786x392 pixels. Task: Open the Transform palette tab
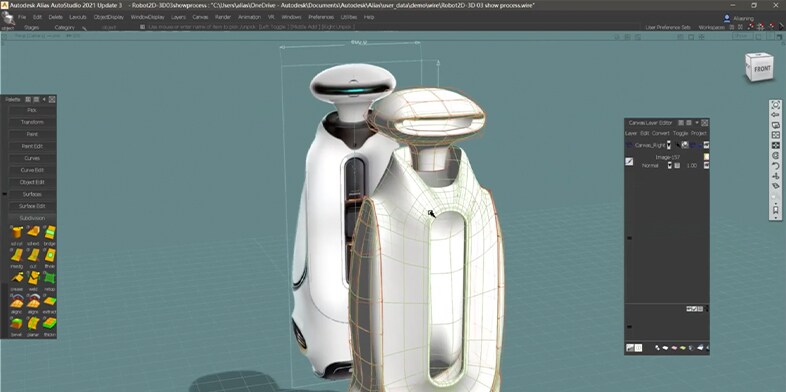(x=32, y=122)
